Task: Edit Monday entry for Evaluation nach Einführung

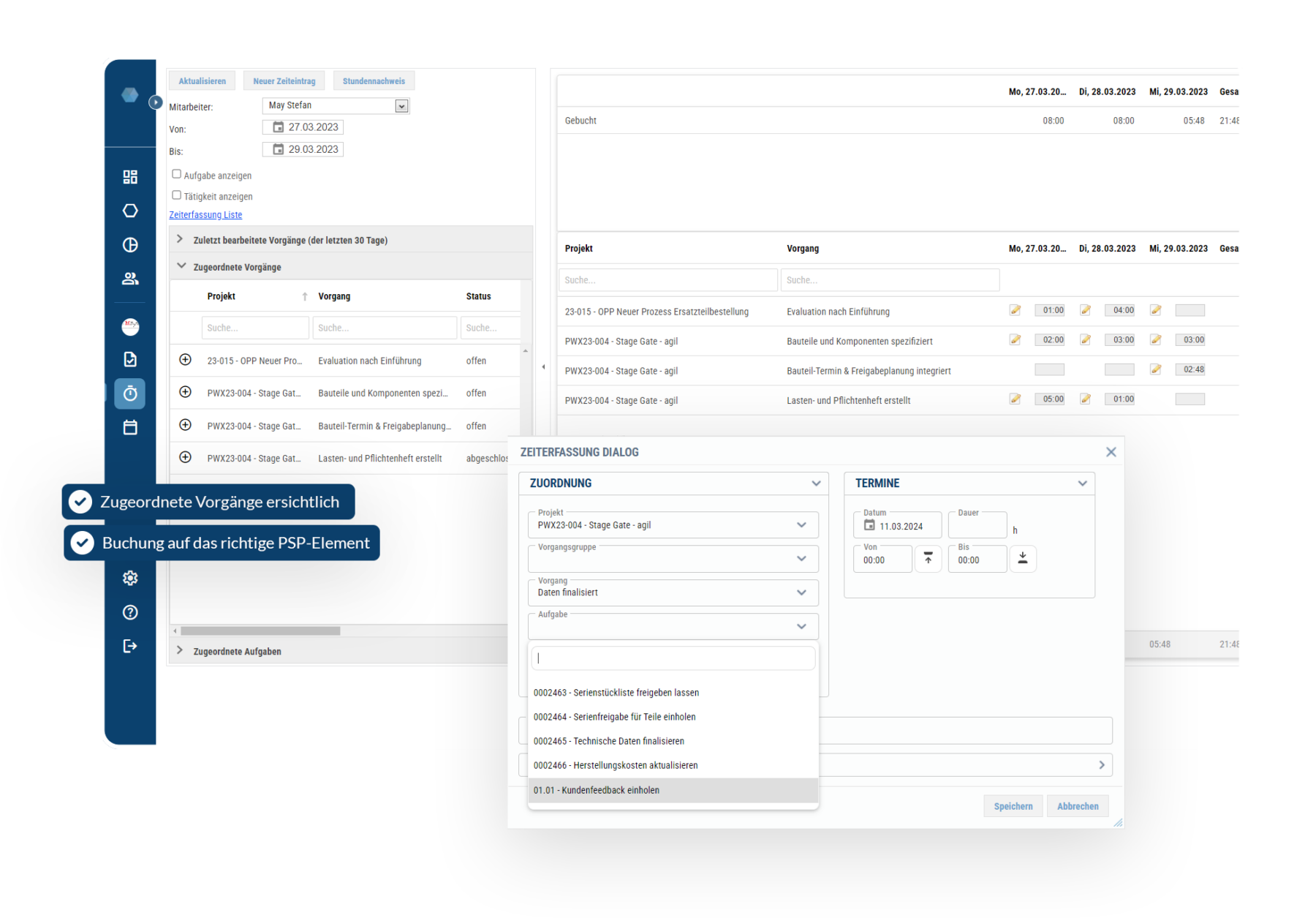Action: pos(1015,310)
